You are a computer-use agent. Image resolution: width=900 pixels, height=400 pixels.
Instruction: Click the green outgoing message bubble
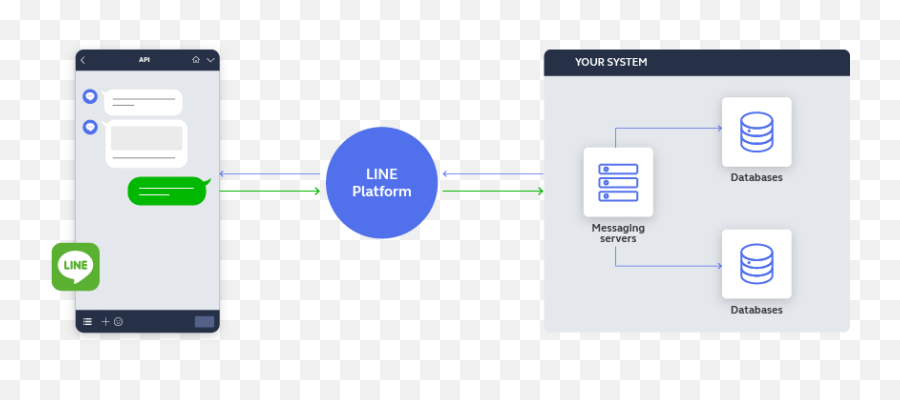pos(169,191)
